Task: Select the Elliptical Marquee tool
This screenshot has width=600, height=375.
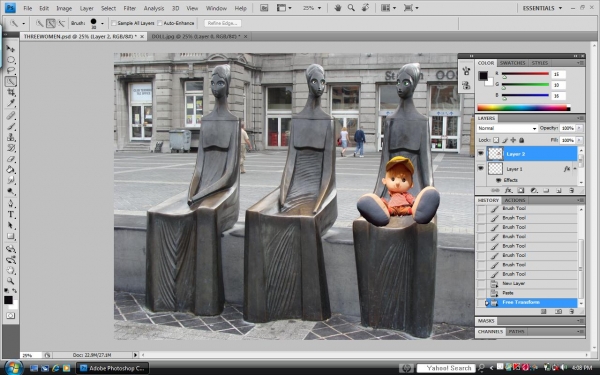Action: pyautogui.click(x=11, y=60)
